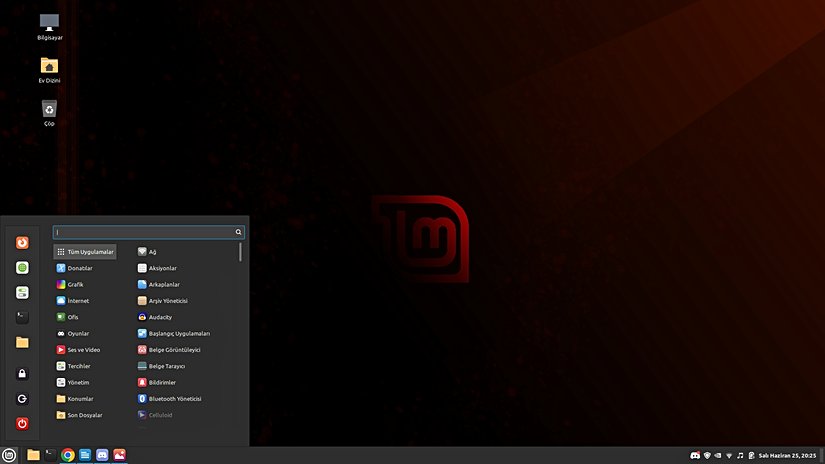
Task: Open System Settings from the favorites sidebar
Action: [22, 292]
